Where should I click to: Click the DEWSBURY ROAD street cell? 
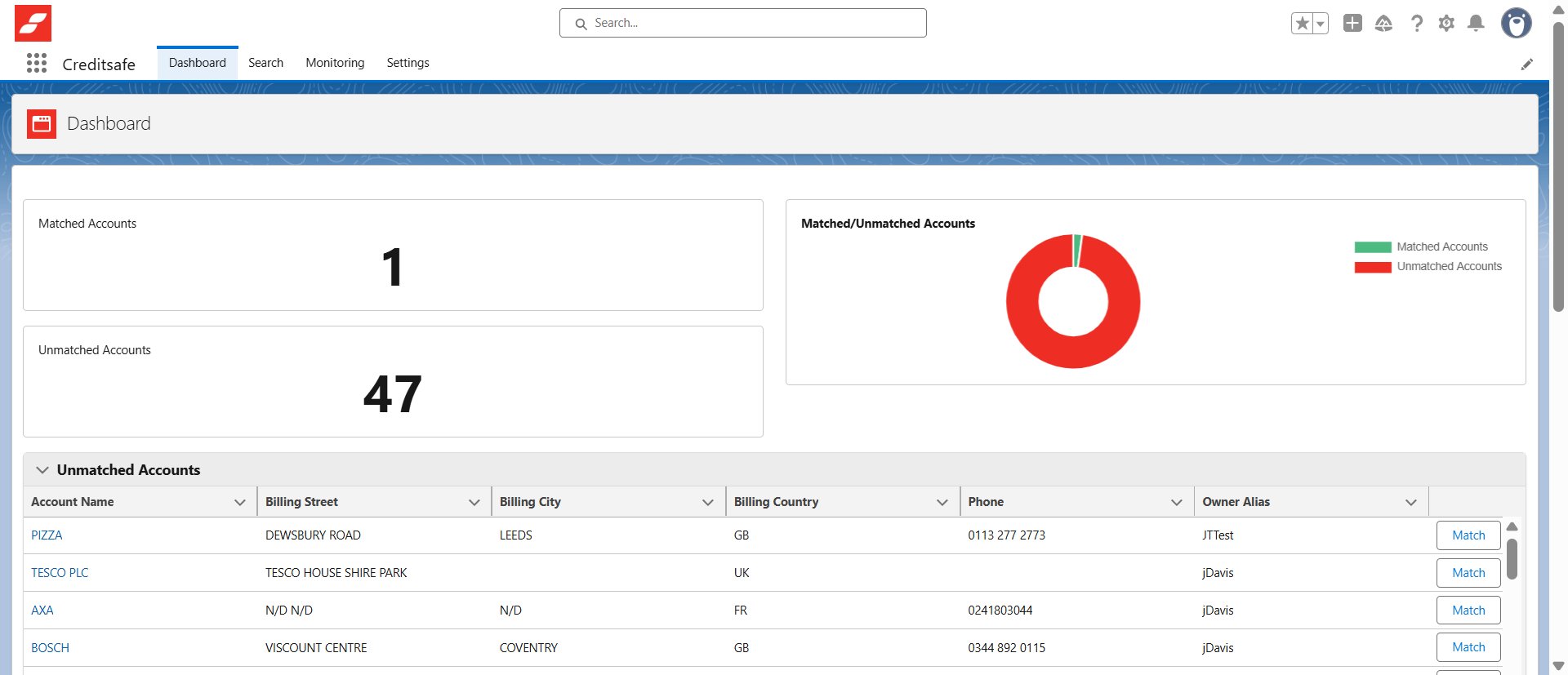tap(313, 535)
